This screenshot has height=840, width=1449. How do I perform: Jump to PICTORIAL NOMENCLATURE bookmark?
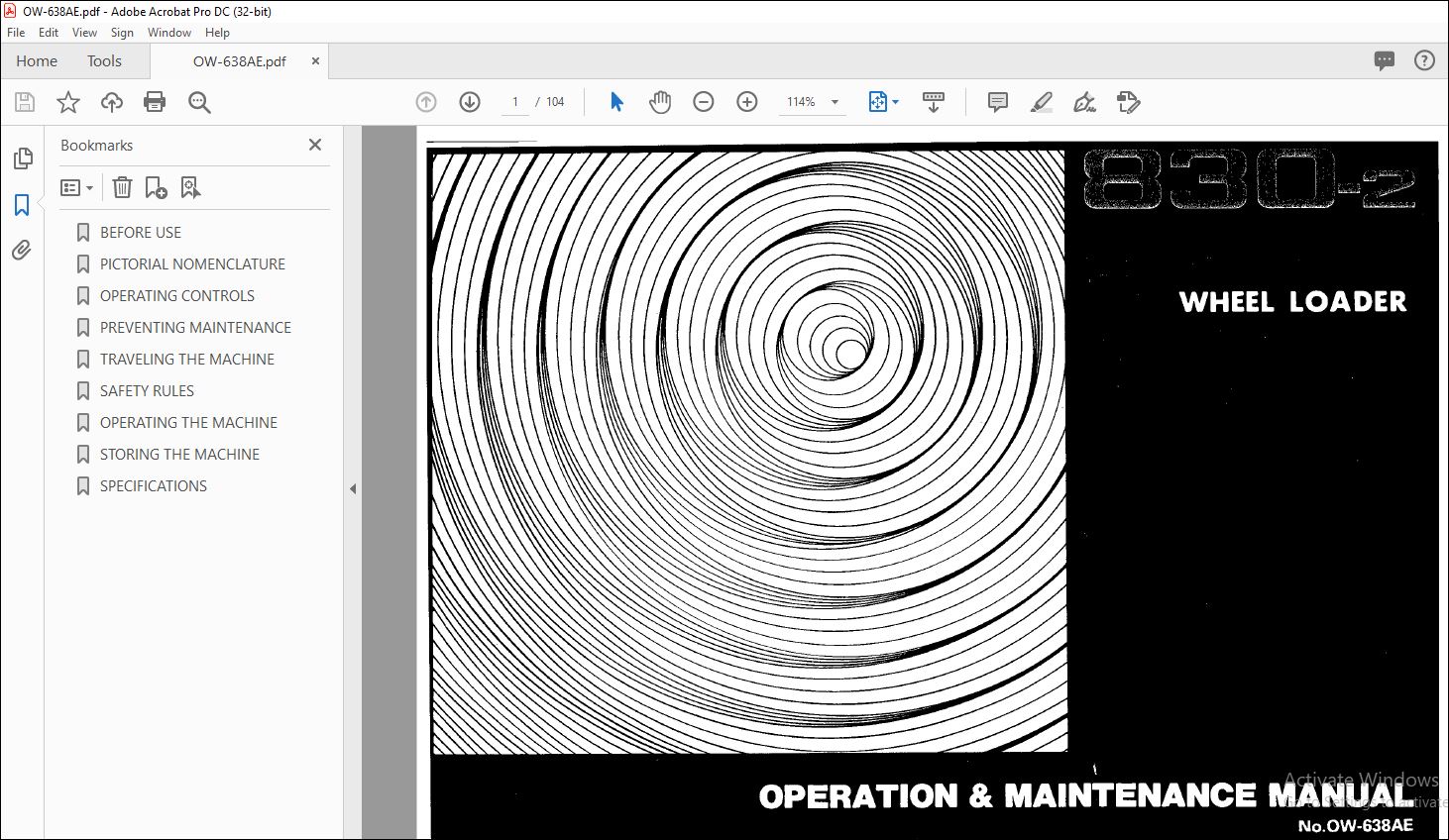tap(192, 264)
